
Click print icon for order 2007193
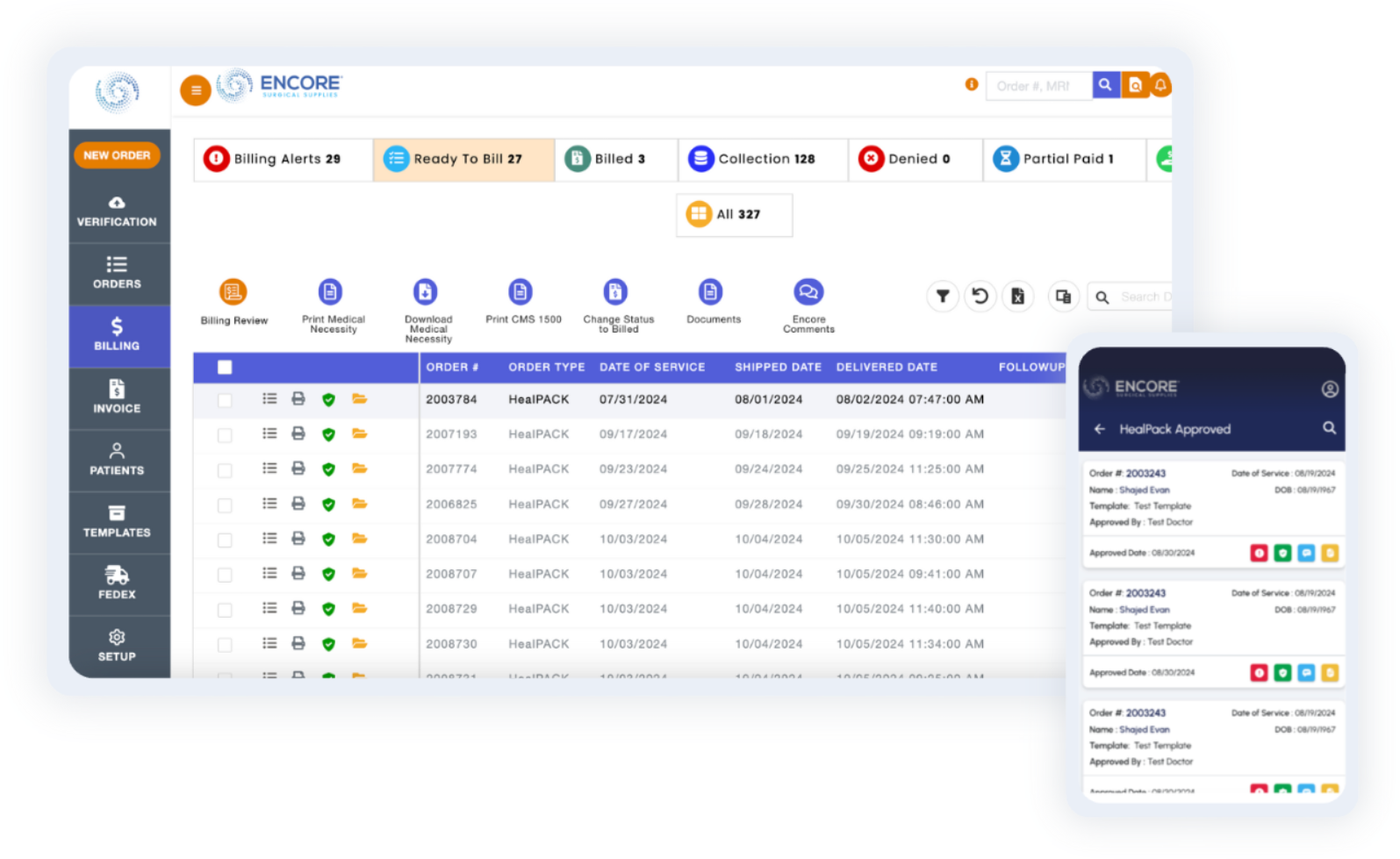pyautogui.click(x=298, y=434)
